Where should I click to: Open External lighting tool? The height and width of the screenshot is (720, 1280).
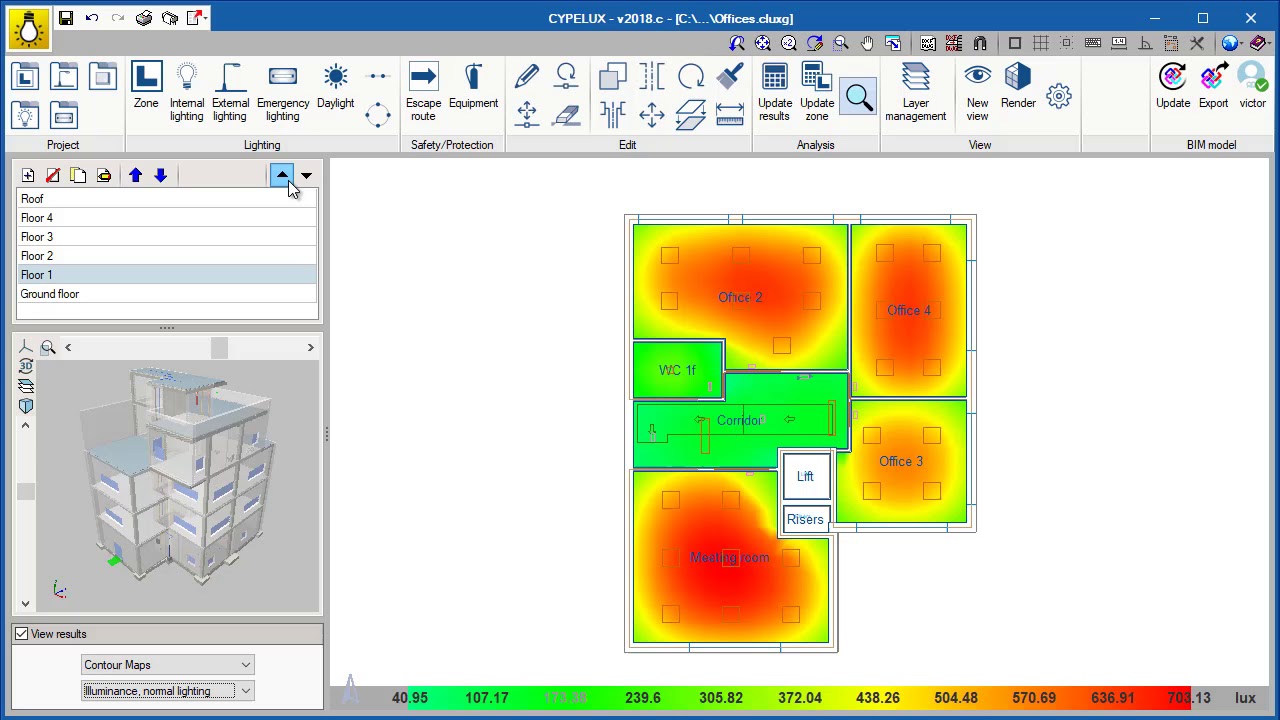point(230,92)
